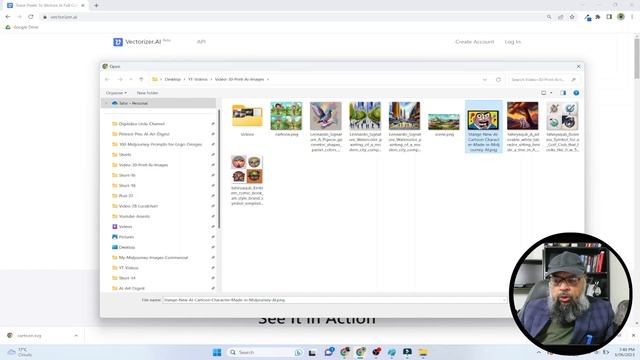Image resolution: width=640 pixels, height=360 pixels.
Task: Click the Chrome back navigation arrow
Action: point(8,17)
